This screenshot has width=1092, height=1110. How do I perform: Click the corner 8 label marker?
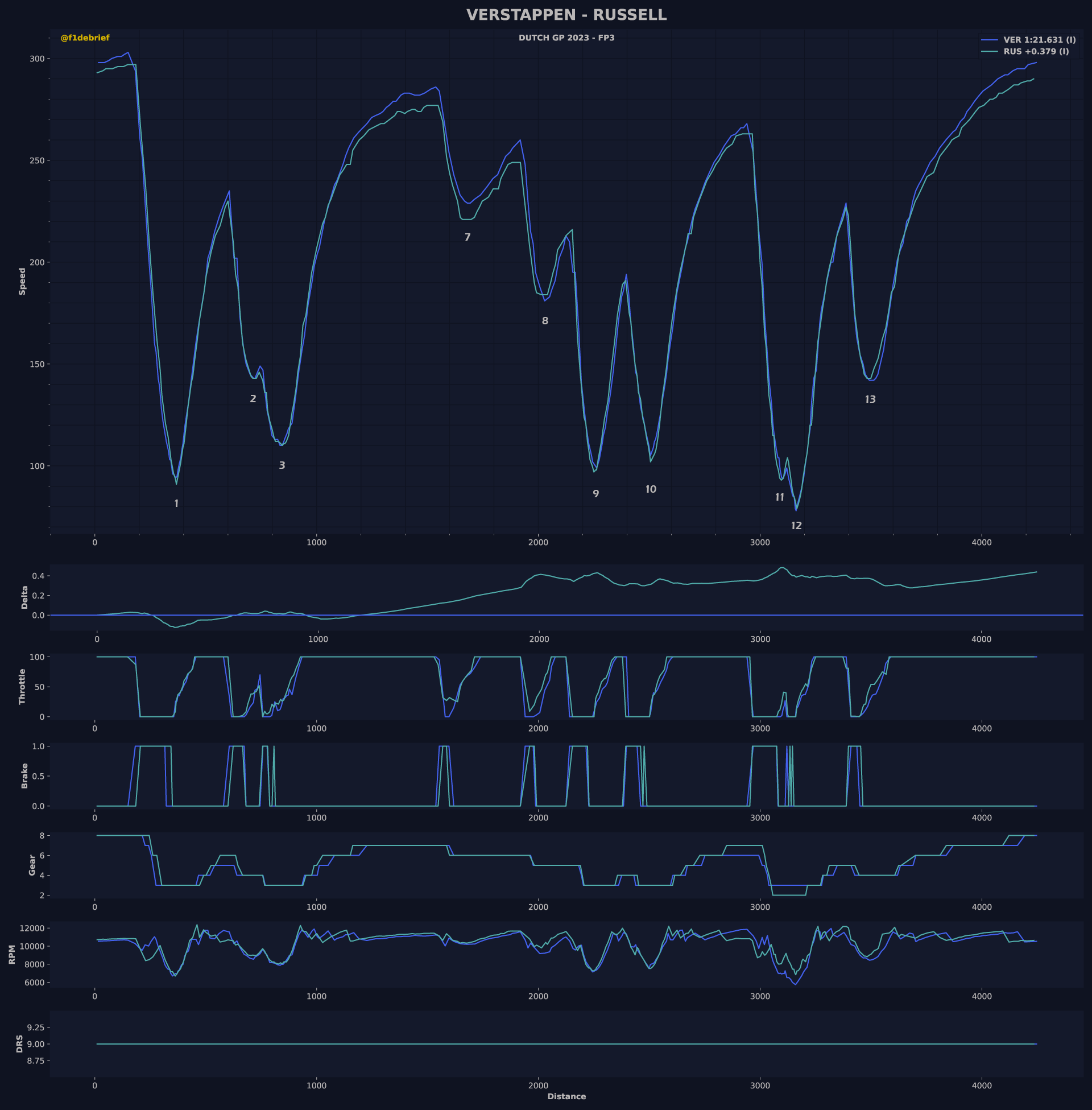click(545, 321)
